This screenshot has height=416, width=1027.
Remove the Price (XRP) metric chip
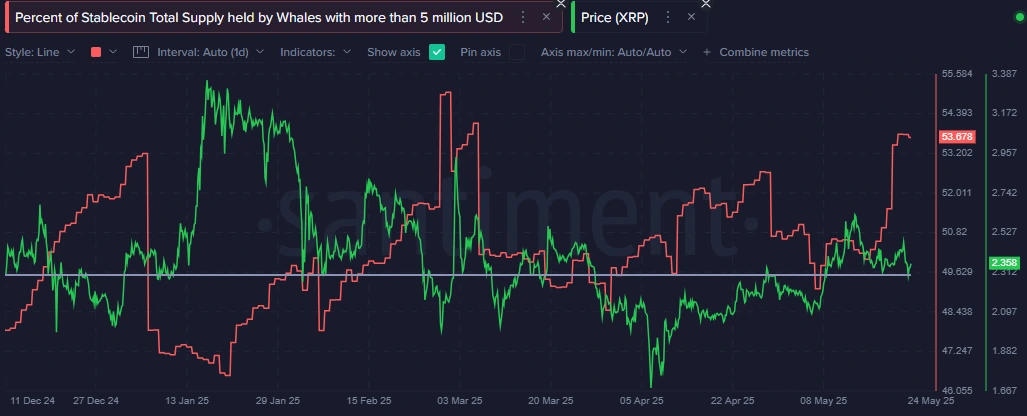coord(691,17)
